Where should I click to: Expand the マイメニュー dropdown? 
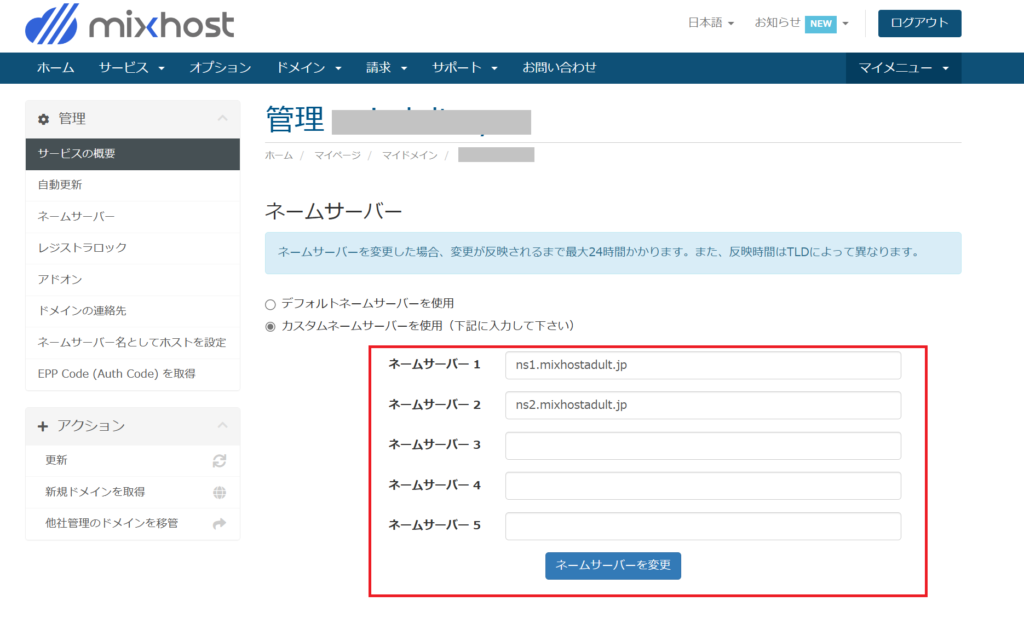pos(904,68)
